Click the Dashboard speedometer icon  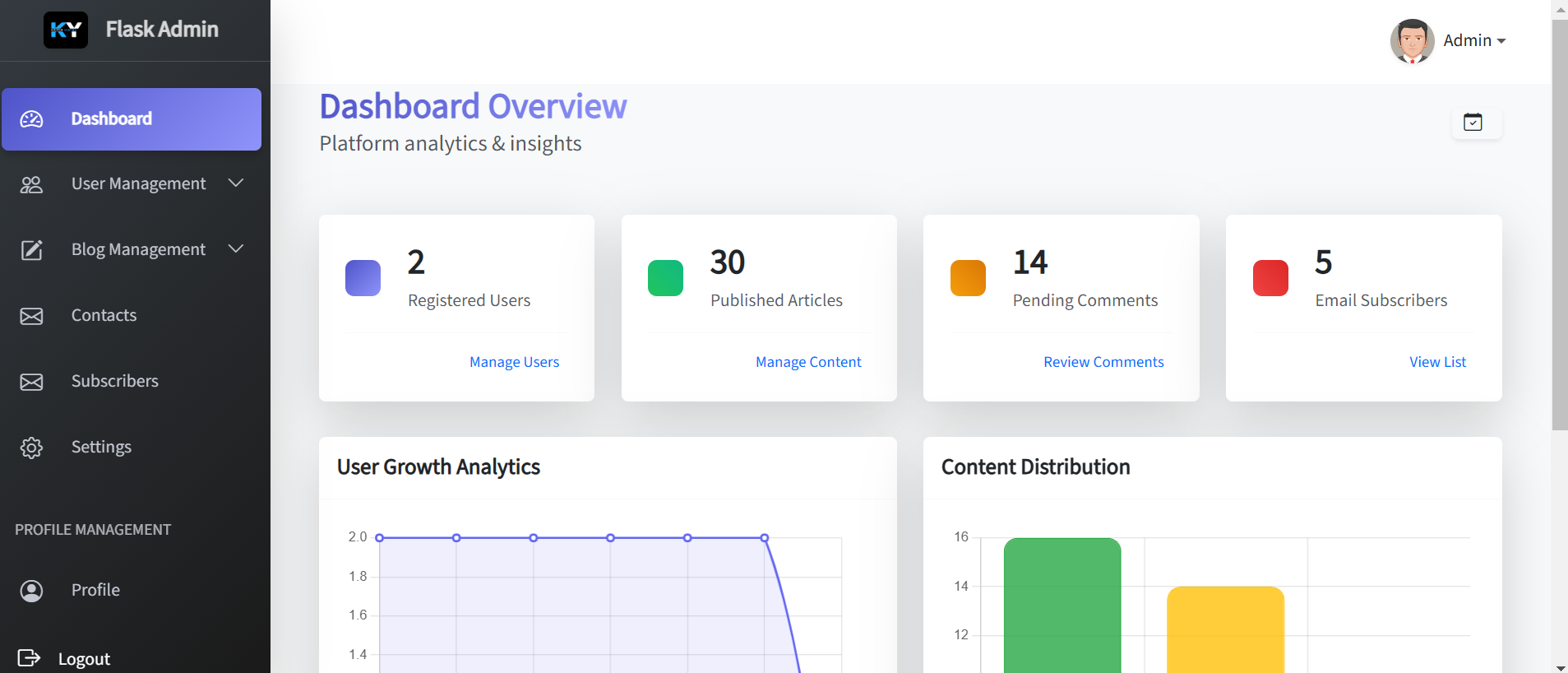pos(31,119)
